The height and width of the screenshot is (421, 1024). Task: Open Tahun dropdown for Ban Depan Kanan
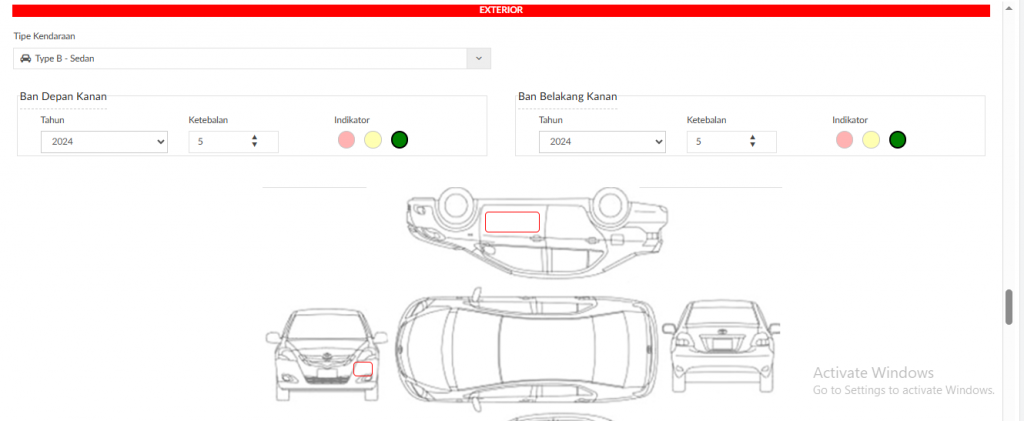click(104, 142)
